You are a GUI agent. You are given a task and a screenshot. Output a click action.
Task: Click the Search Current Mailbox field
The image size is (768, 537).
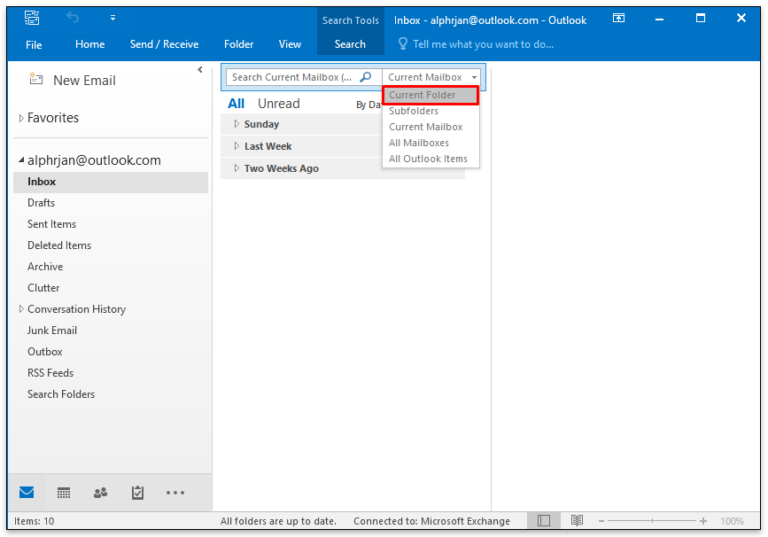point(292,77)
